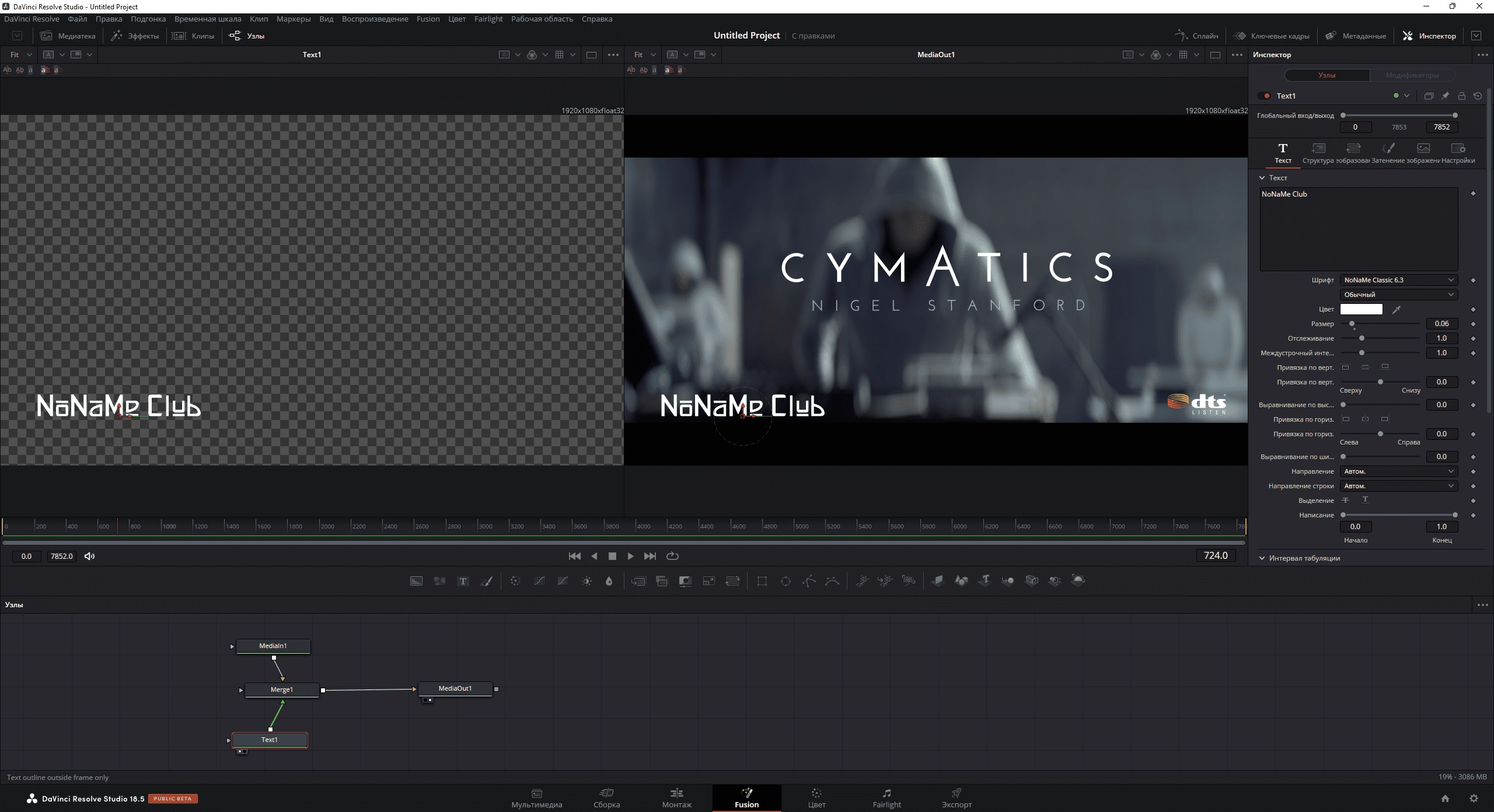
Task: Open the font dropdown NoNaMe Classic 6.3
Action: [1399, 280]
